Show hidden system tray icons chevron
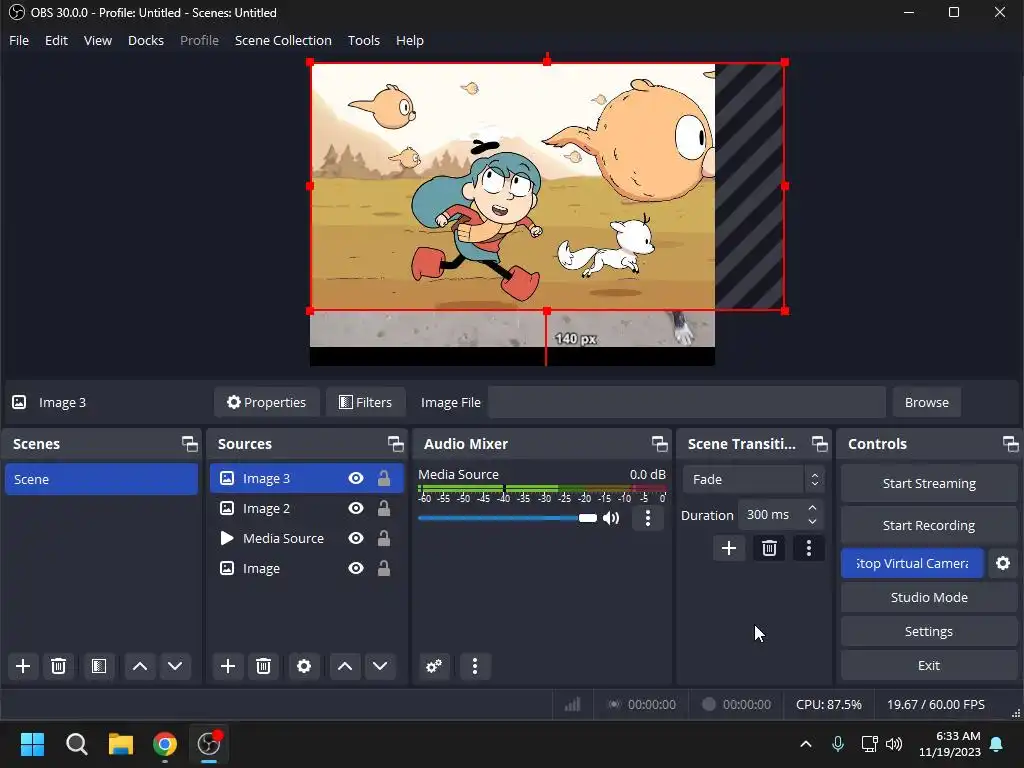The image size is (1024, 768). coord(806,744)
